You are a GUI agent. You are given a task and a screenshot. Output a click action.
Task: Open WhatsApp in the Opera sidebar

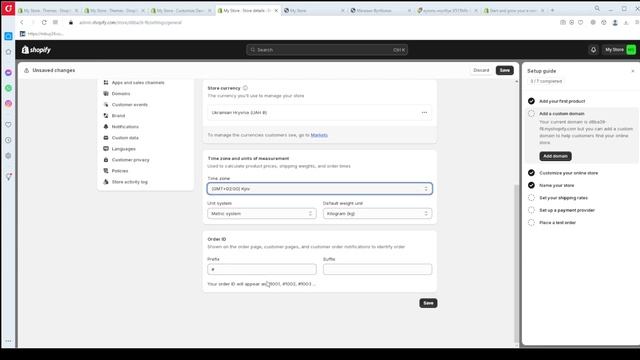[x=9, y=88]
